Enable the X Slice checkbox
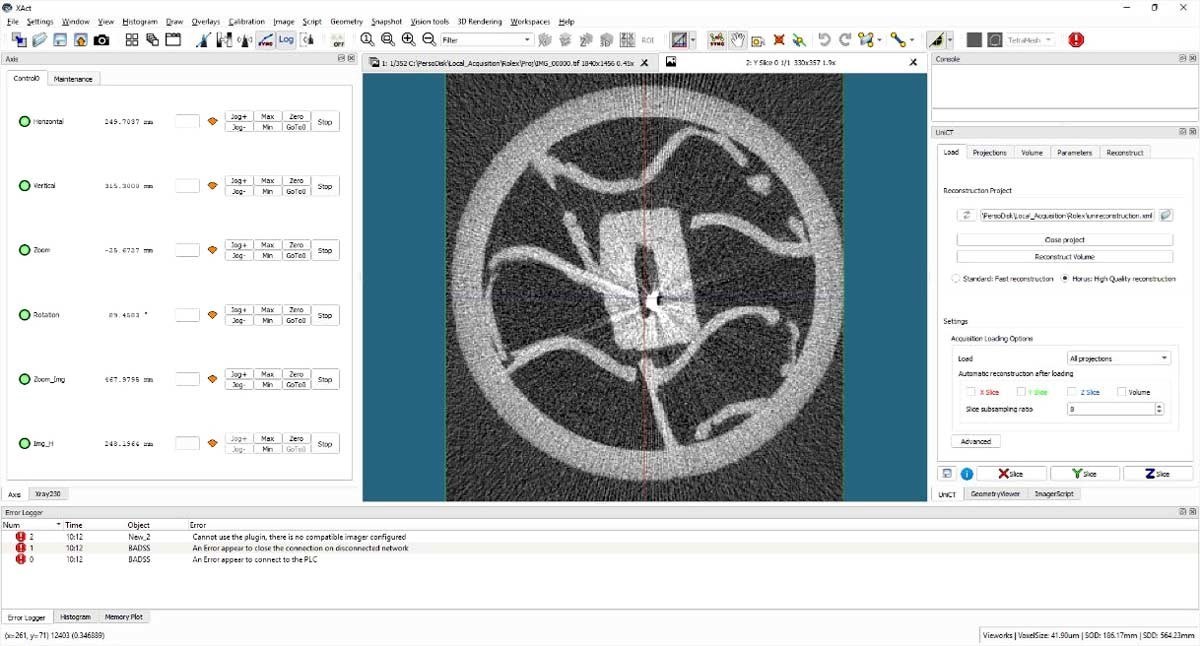Screen dimensions: 1200x646 [970, 392]
